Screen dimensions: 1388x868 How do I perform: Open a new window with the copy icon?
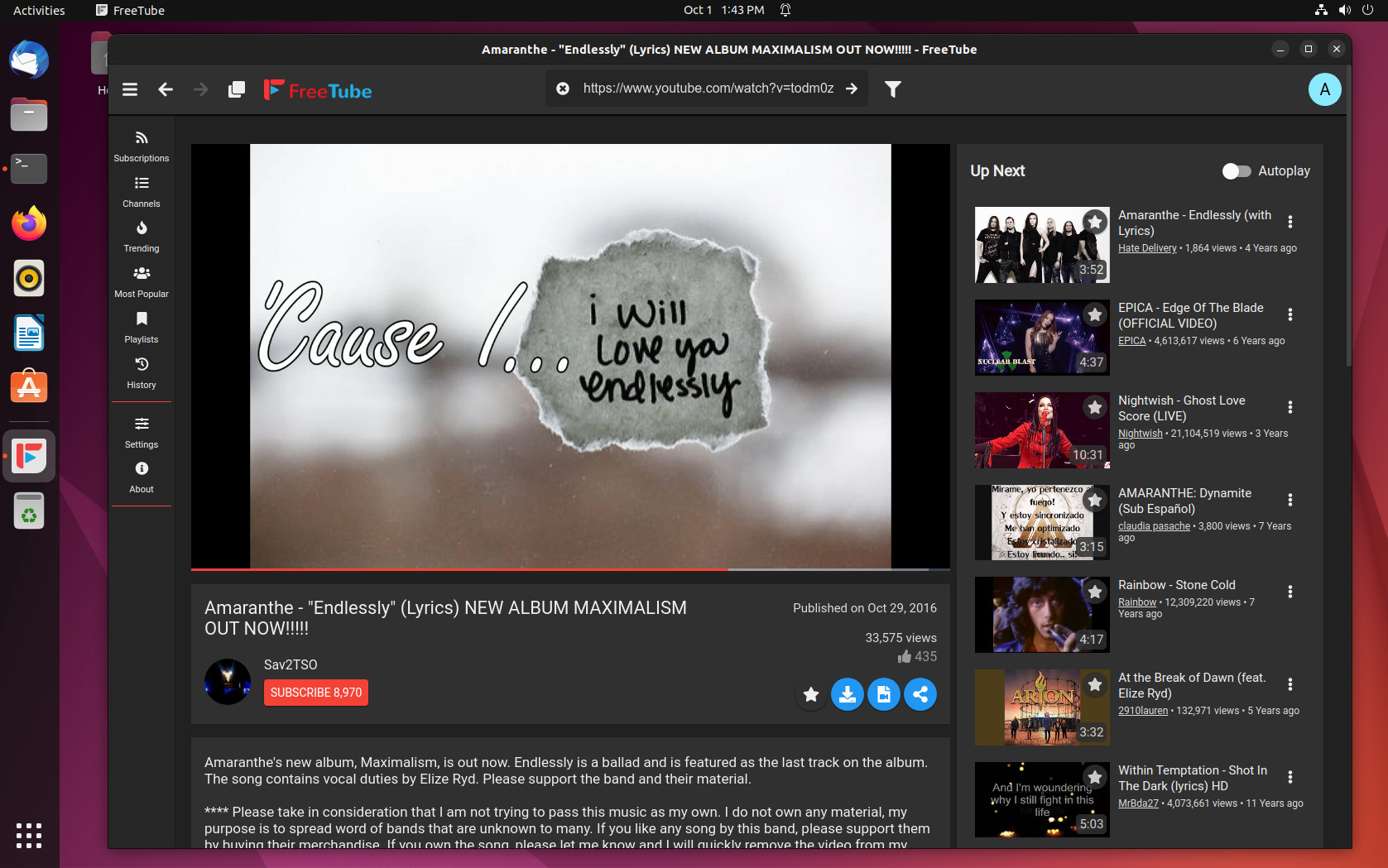tap(237, 89)
